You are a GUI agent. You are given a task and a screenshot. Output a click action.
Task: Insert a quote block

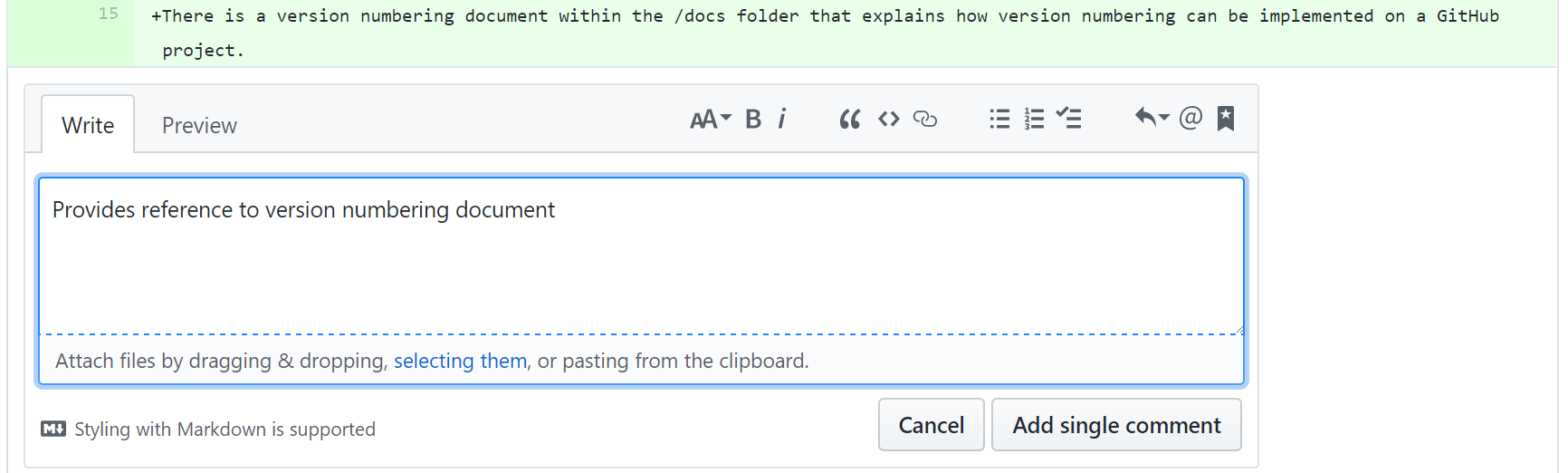pos(849,119)
